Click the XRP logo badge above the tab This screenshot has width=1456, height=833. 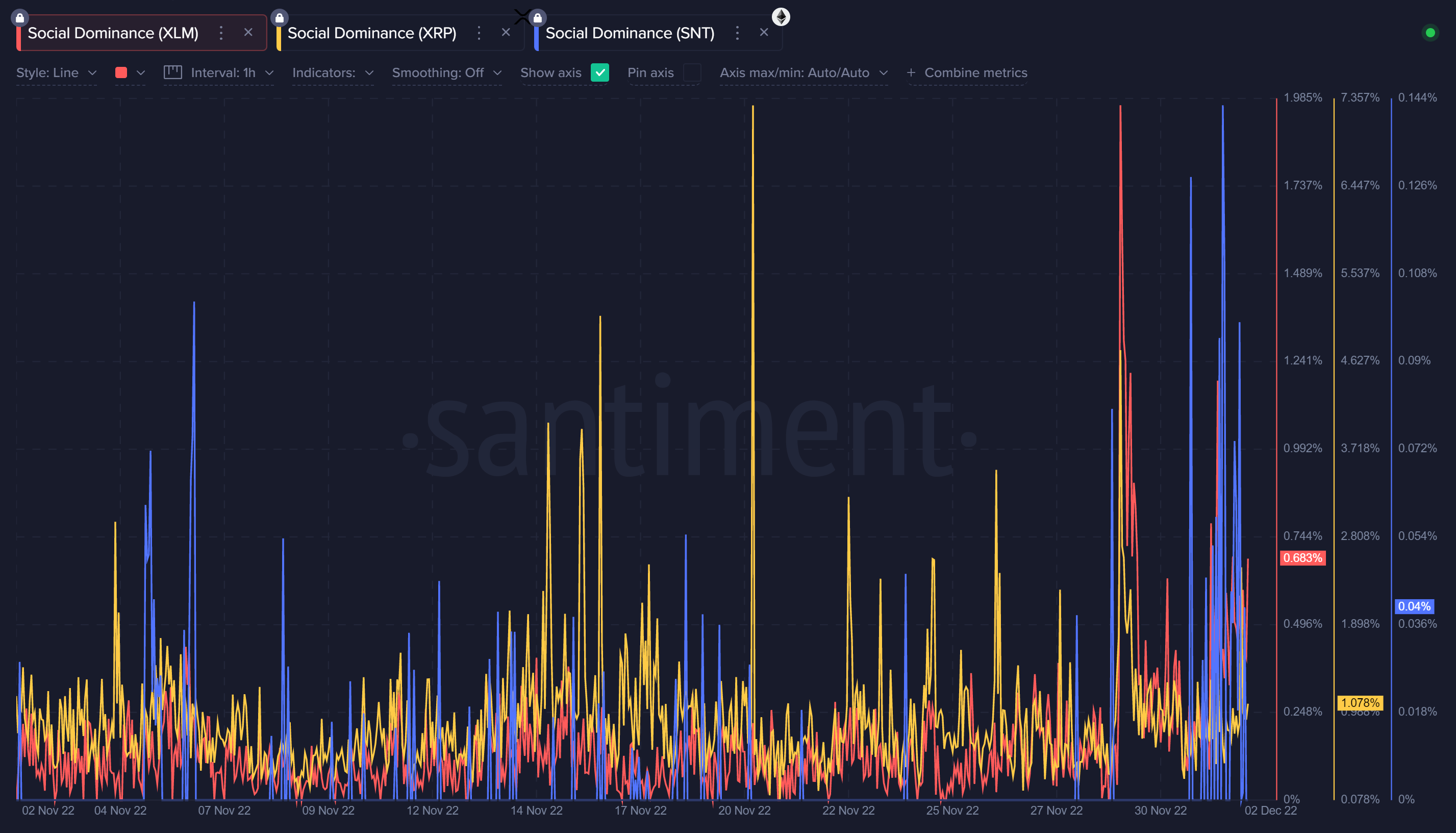pos(522,17)
